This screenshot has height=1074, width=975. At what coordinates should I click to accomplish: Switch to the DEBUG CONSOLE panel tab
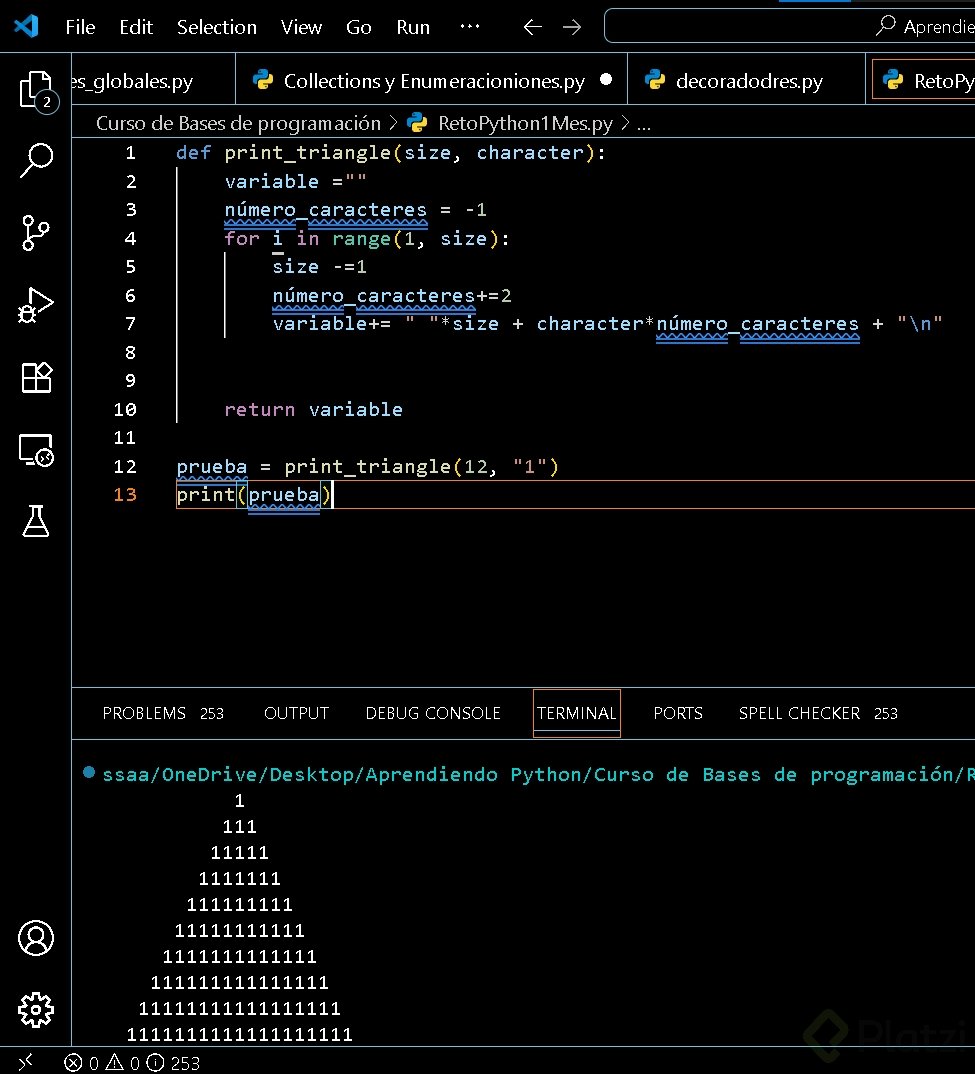pyautogui.click(x=433, y=713)
